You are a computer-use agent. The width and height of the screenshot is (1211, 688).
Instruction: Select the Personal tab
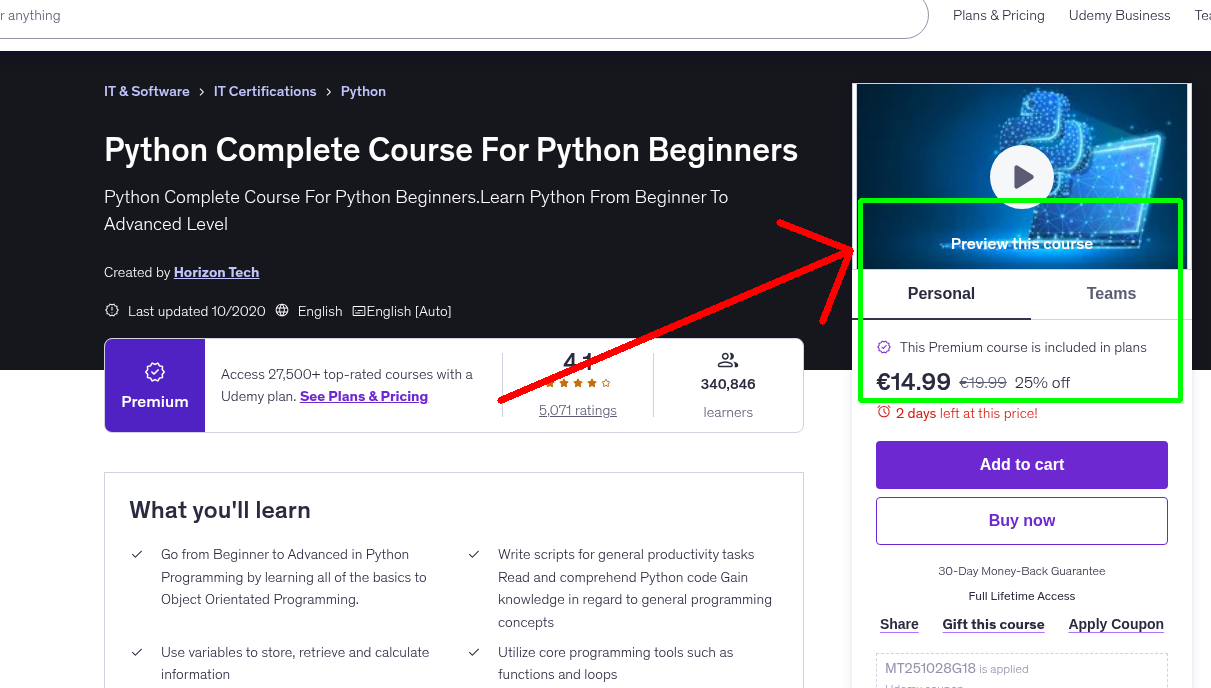pos(941,293)
